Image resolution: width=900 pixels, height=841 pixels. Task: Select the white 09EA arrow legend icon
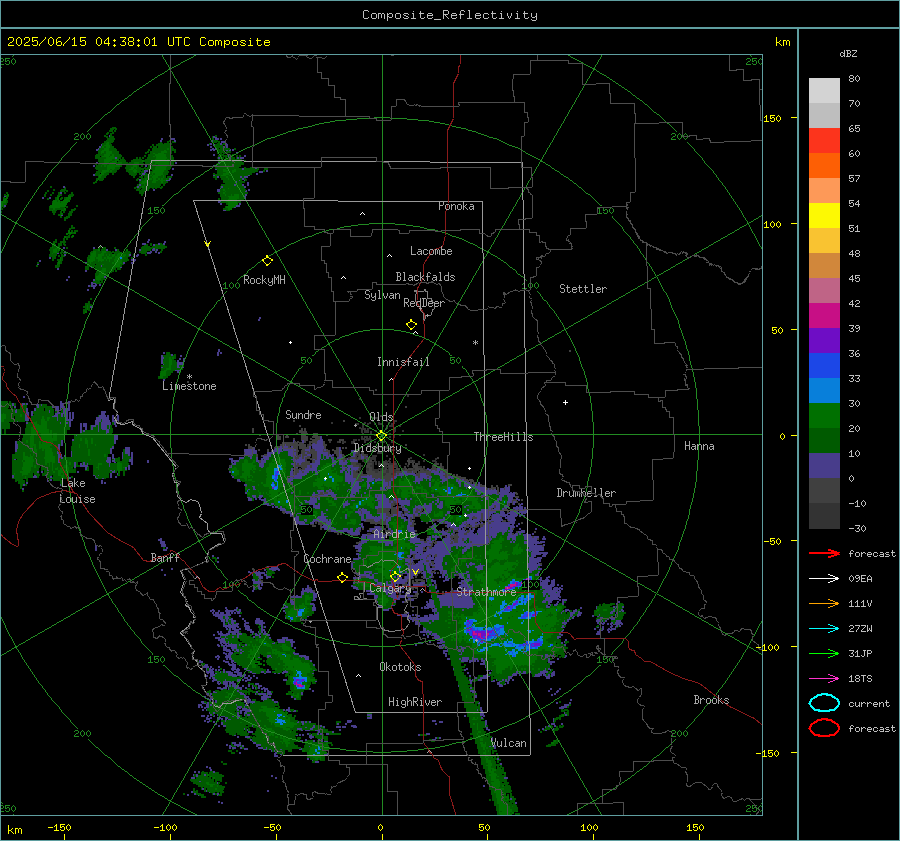point(824,578)
